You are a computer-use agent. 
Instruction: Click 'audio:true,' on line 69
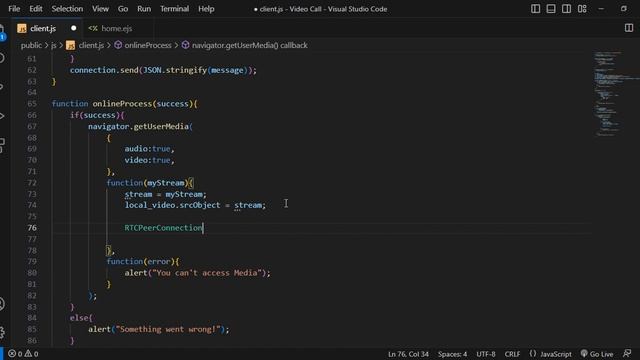point(149,149)
